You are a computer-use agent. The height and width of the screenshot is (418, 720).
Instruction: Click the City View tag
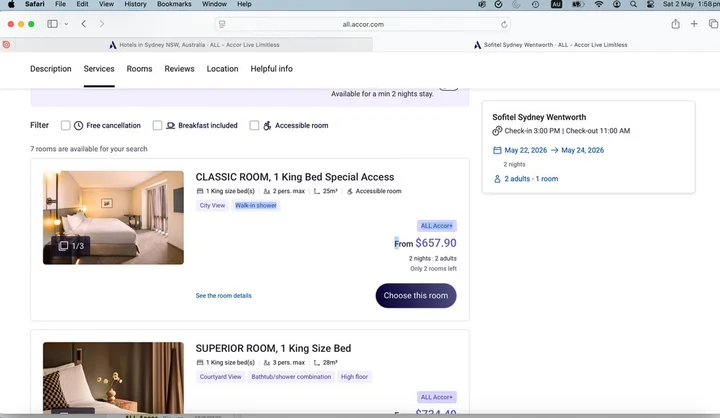(212, 205)
